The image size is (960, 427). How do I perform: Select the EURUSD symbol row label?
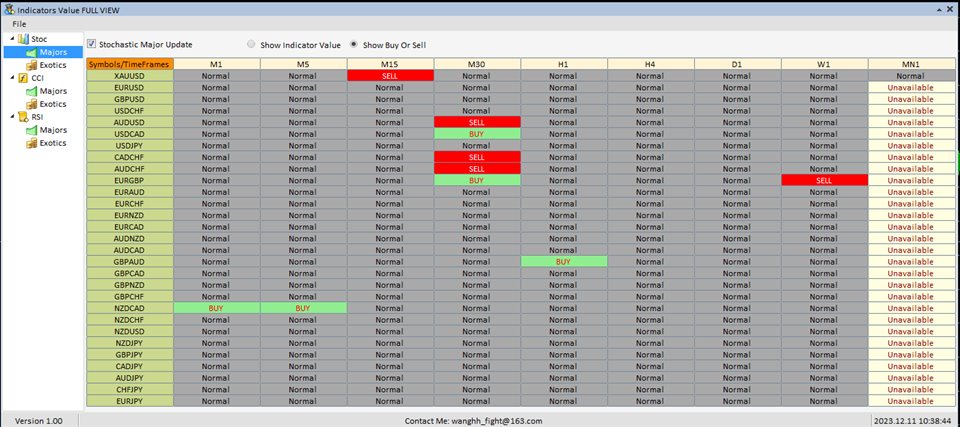(x=130, y=87)
